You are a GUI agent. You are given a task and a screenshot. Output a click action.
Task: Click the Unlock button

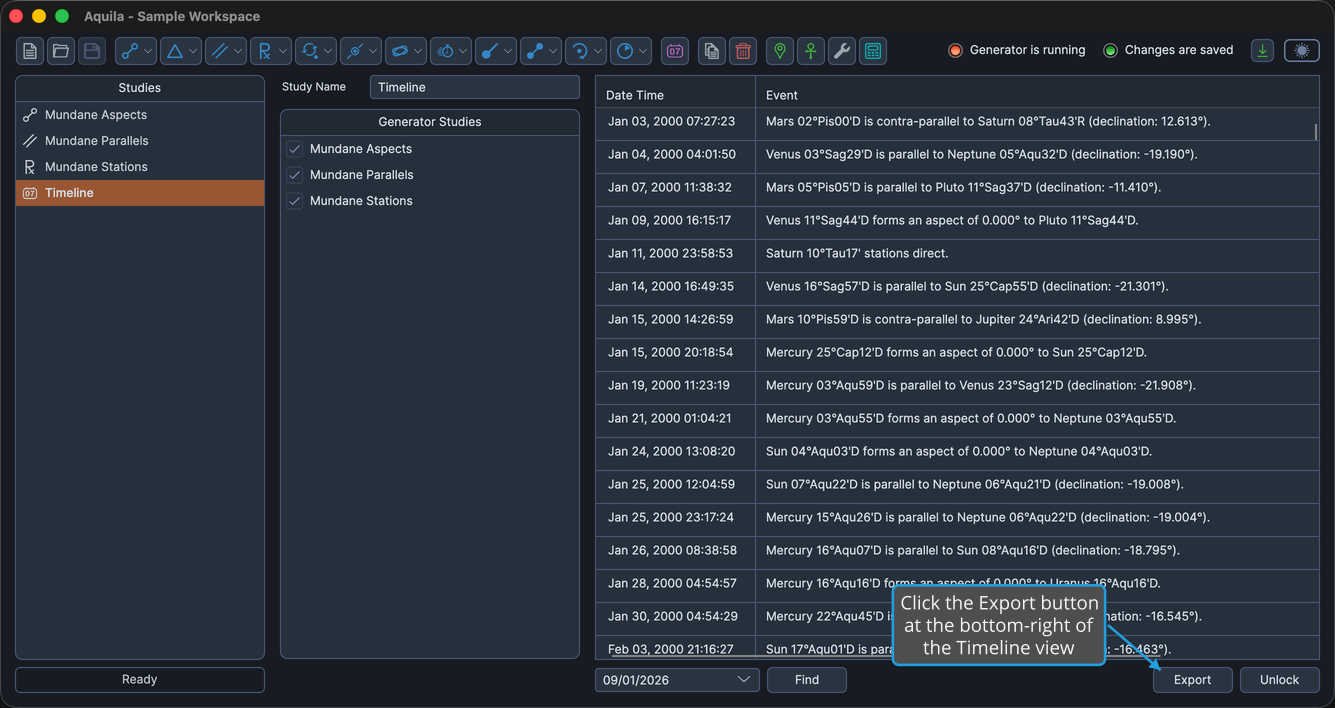pos(1279,680)
